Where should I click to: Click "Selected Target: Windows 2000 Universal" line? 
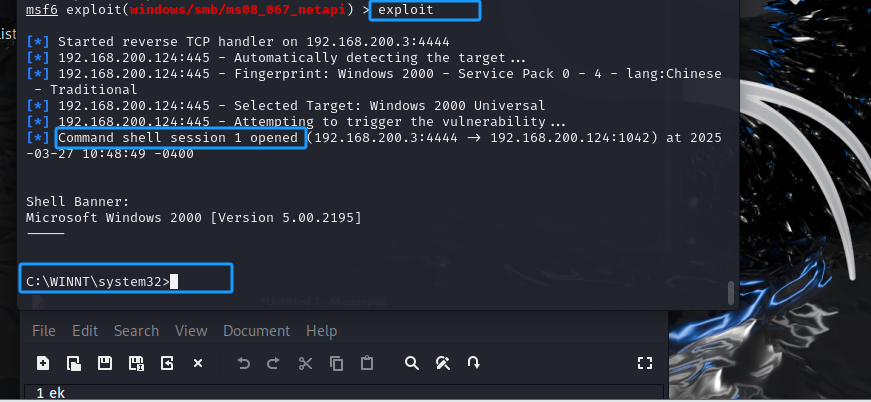(x=286, y=105)
